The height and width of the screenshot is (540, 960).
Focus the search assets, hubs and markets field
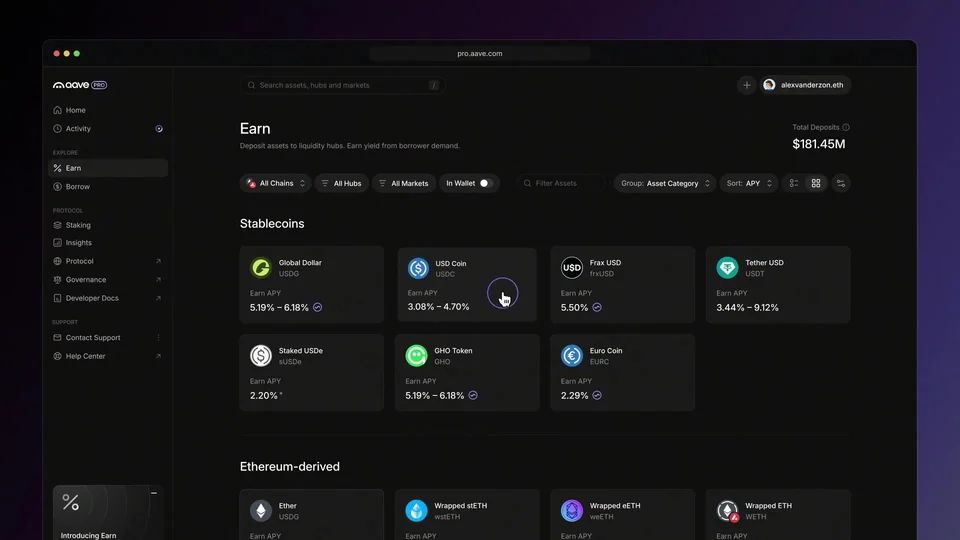343,85
